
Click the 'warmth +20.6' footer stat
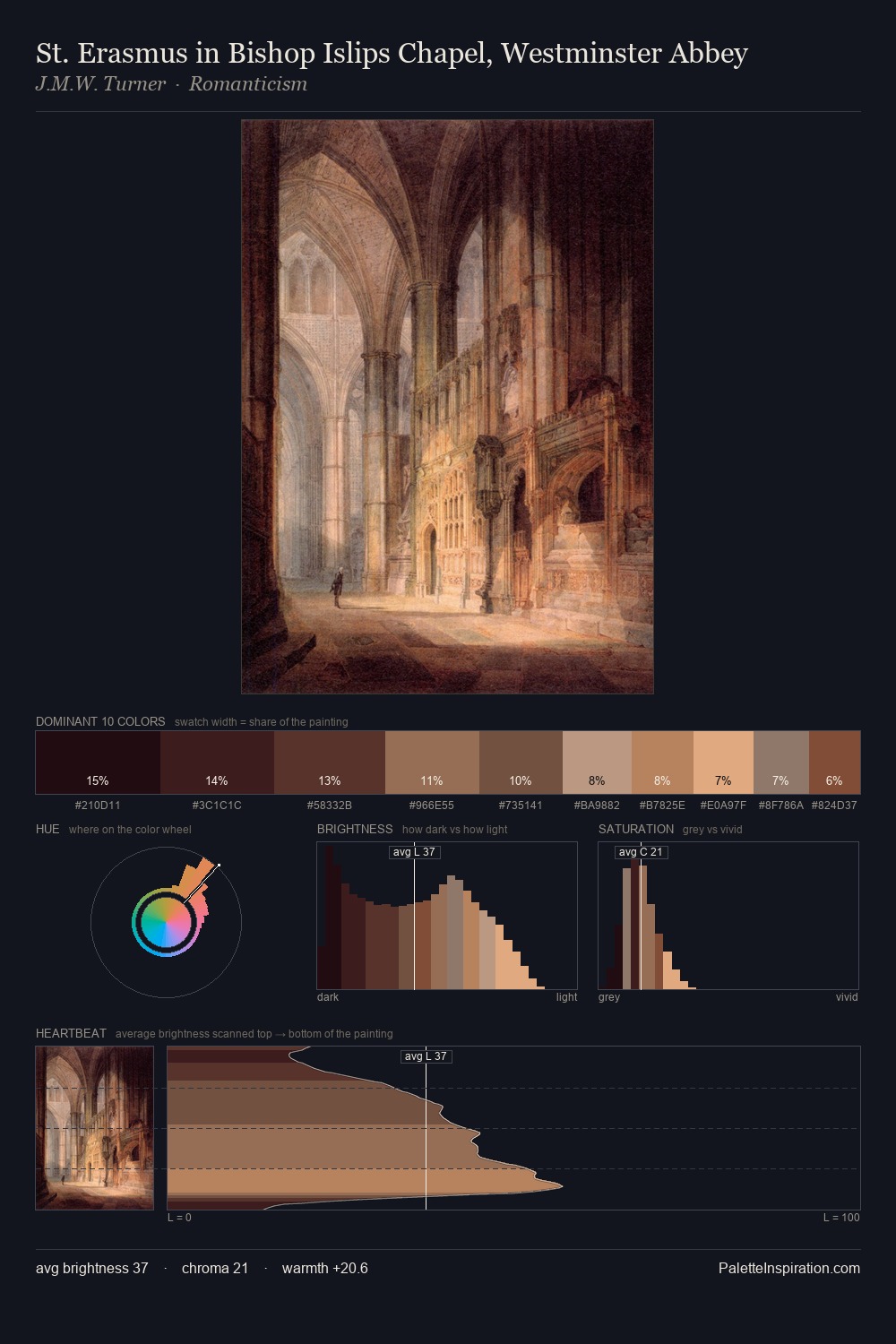[x=325, y=1269]
